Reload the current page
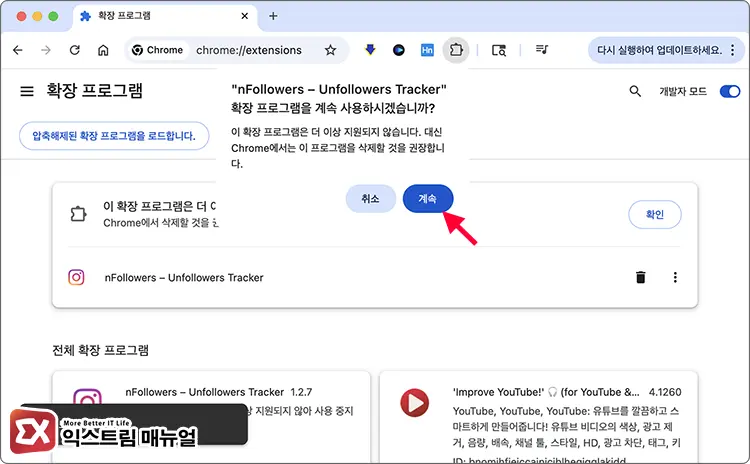The image size is (750, 464). (75, 50)
